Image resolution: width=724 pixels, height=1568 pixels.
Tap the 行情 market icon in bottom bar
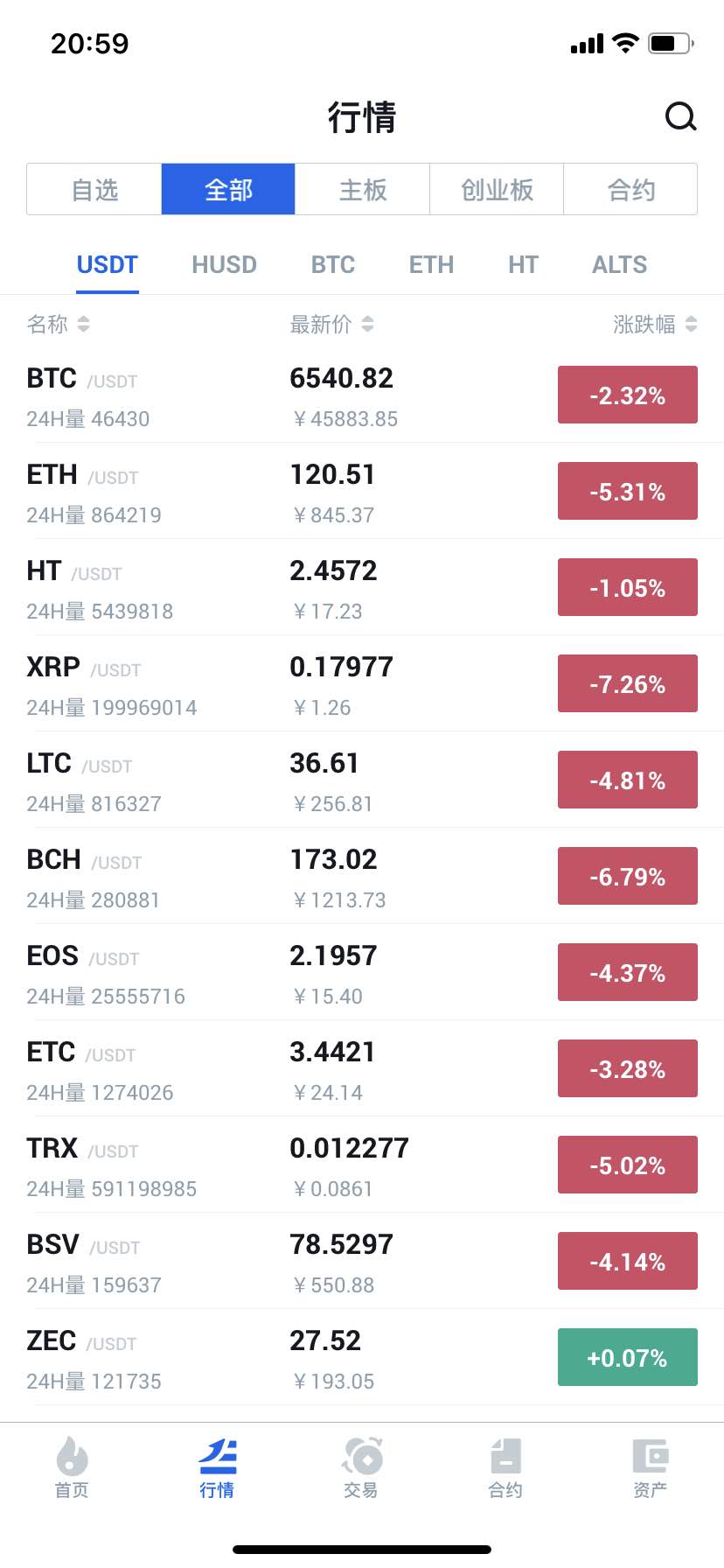[217, 1457]
